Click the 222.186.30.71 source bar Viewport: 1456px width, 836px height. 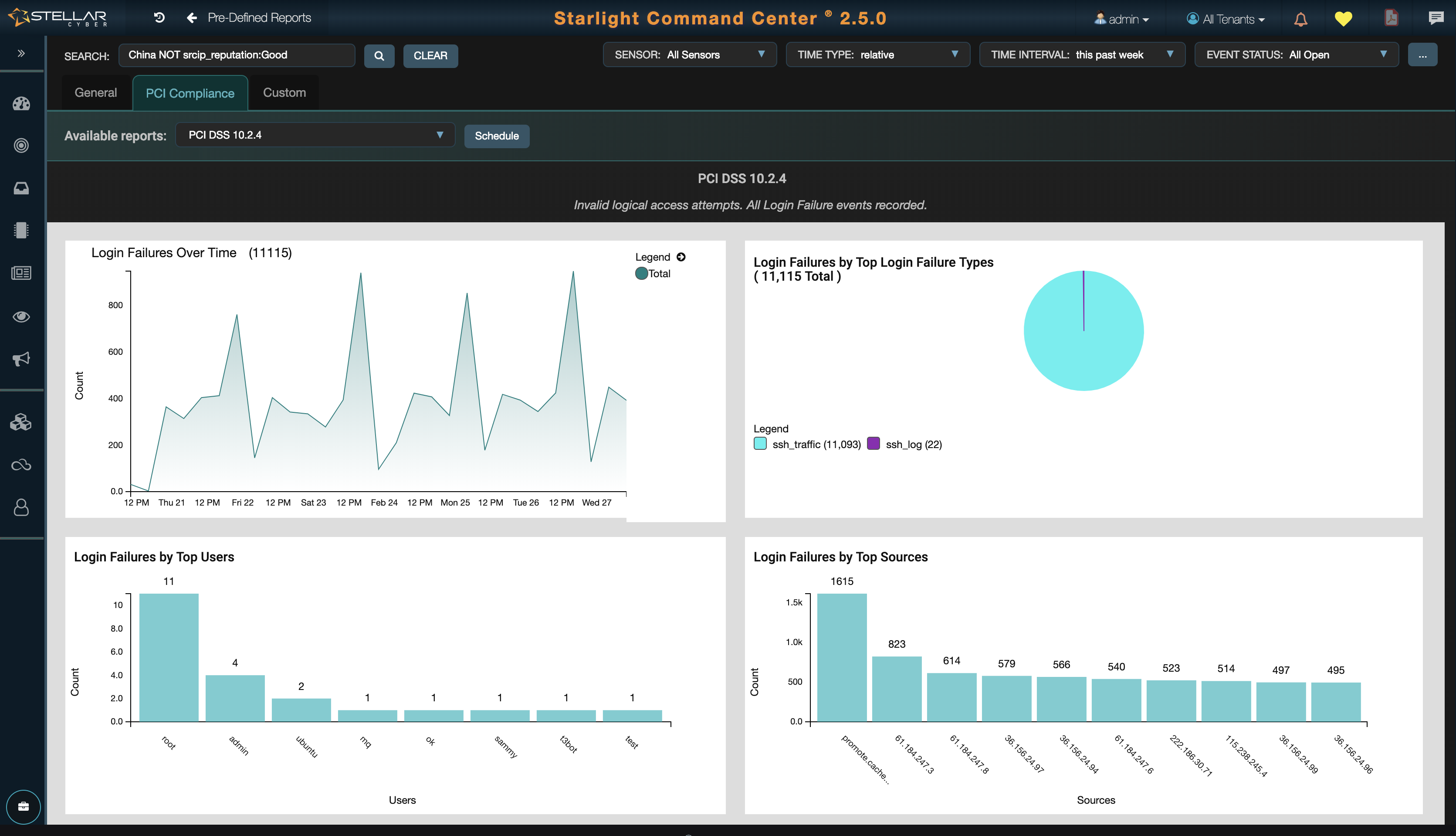click(x=1172, y=701)
